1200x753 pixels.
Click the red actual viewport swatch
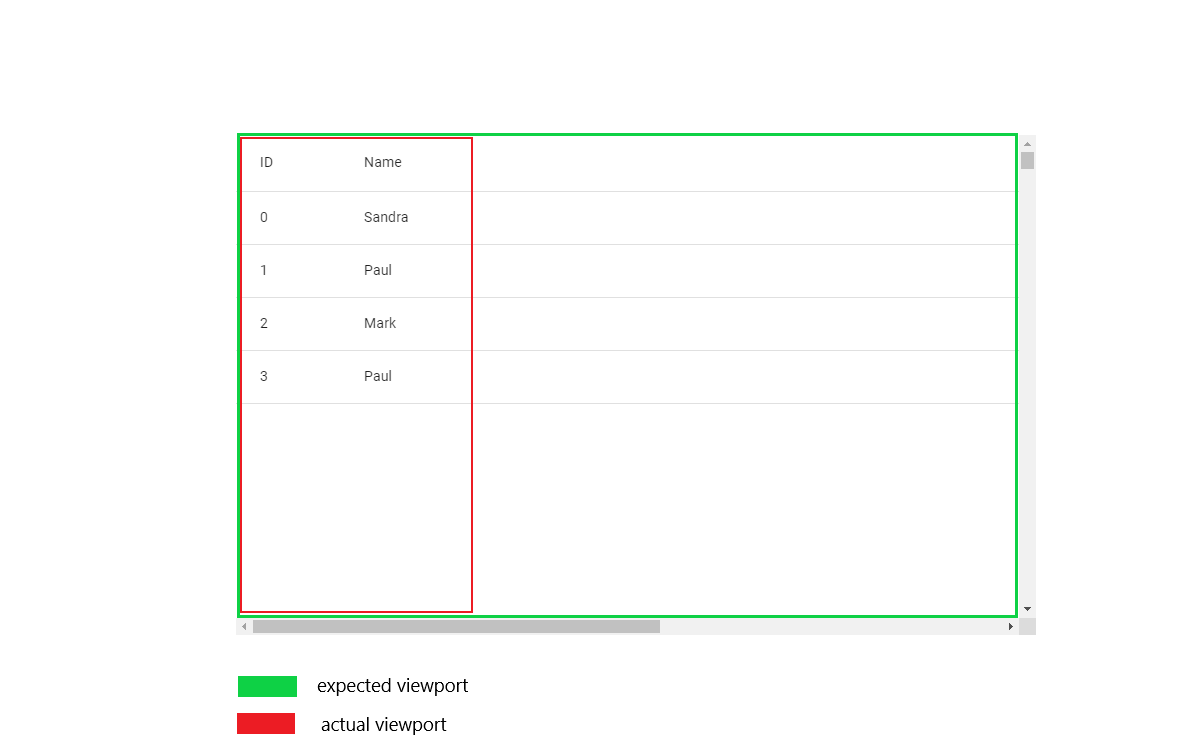point(266,723)
